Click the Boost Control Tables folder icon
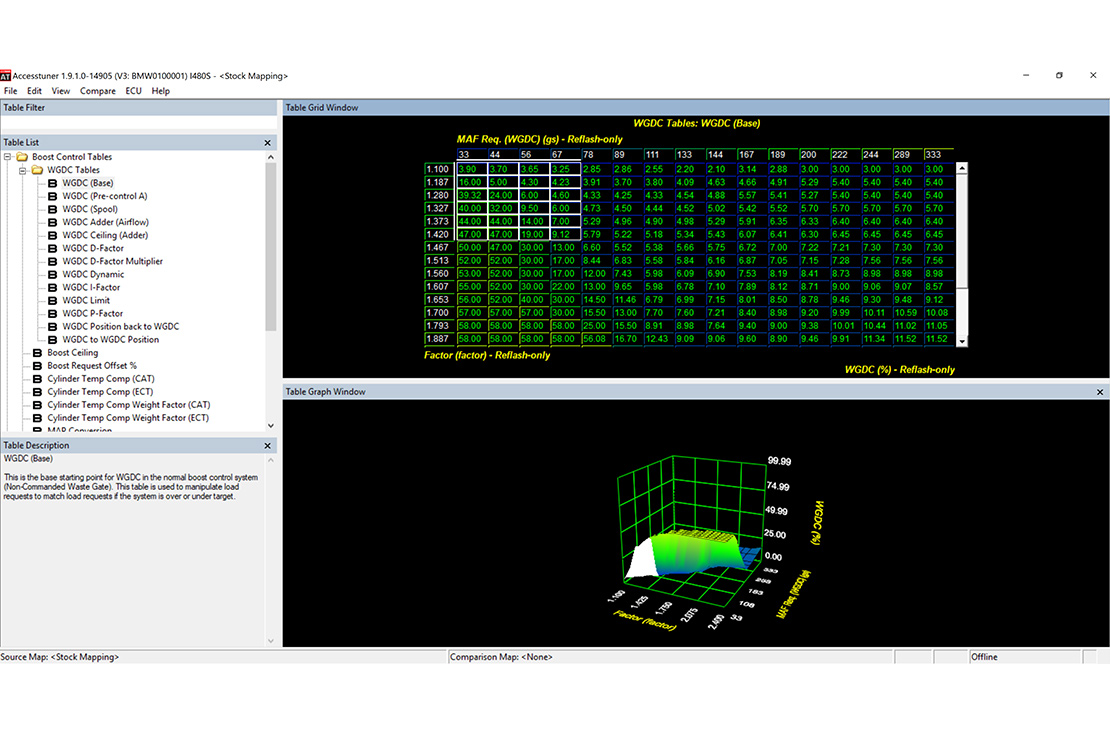 (x=22, y=157)
